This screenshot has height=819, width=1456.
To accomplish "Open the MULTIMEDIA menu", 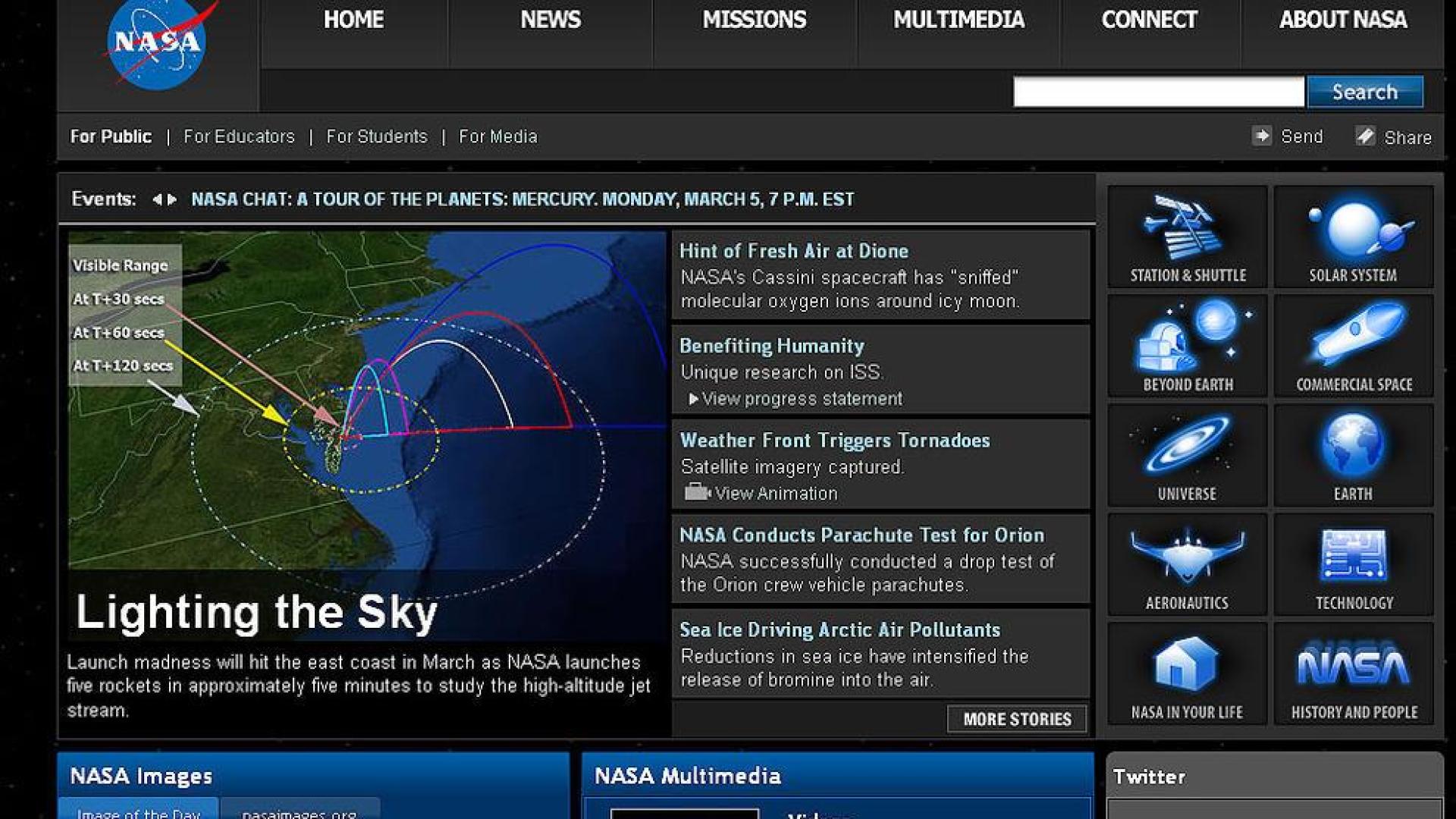I will tap(959, 20).
